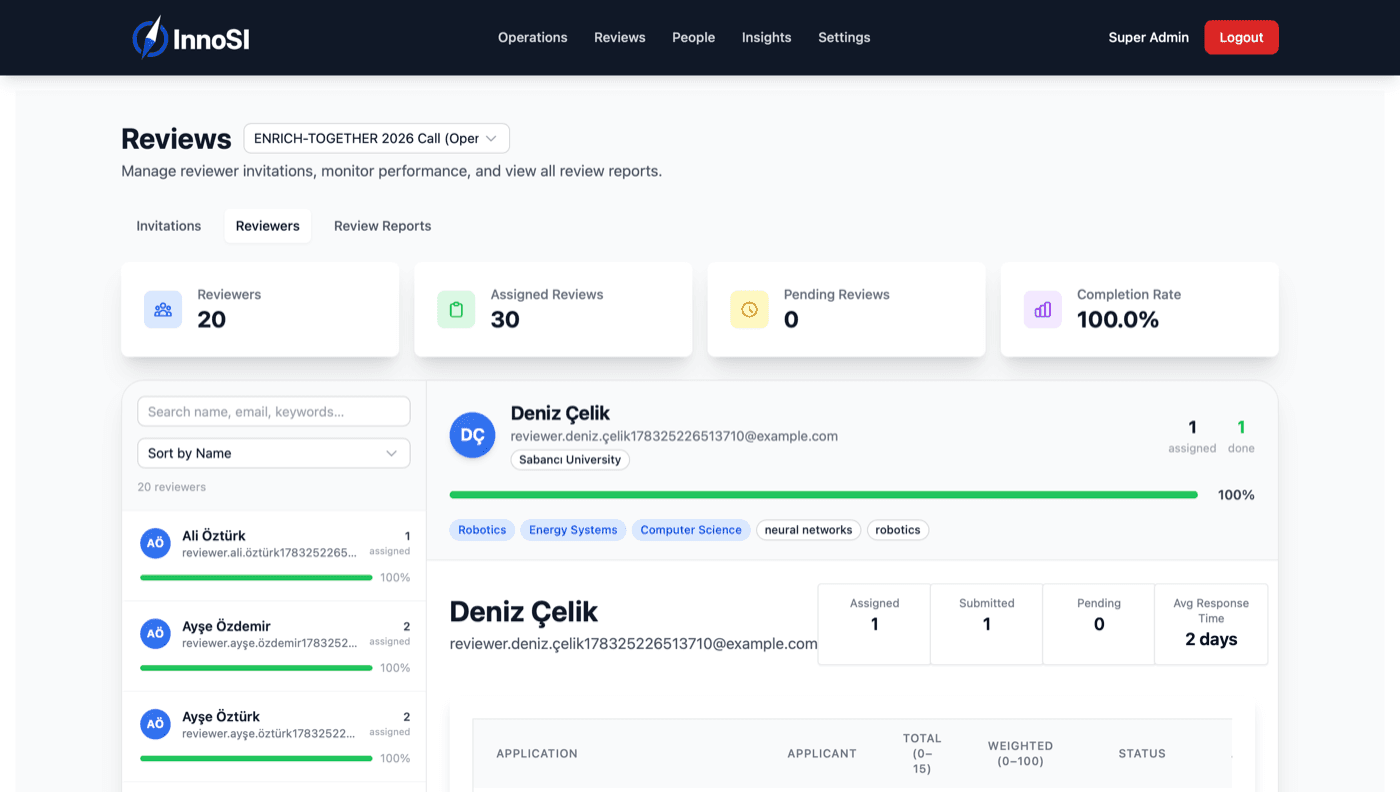Click the red Logout button
Viewport: 1400px width, 792px height.
pyautogui.click(x=1241, y=37)
